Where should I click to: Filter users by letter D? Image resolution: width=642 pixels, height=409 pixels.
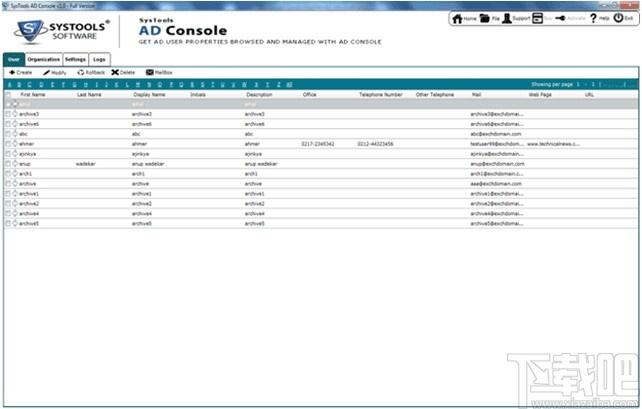[x=41, y=85]
